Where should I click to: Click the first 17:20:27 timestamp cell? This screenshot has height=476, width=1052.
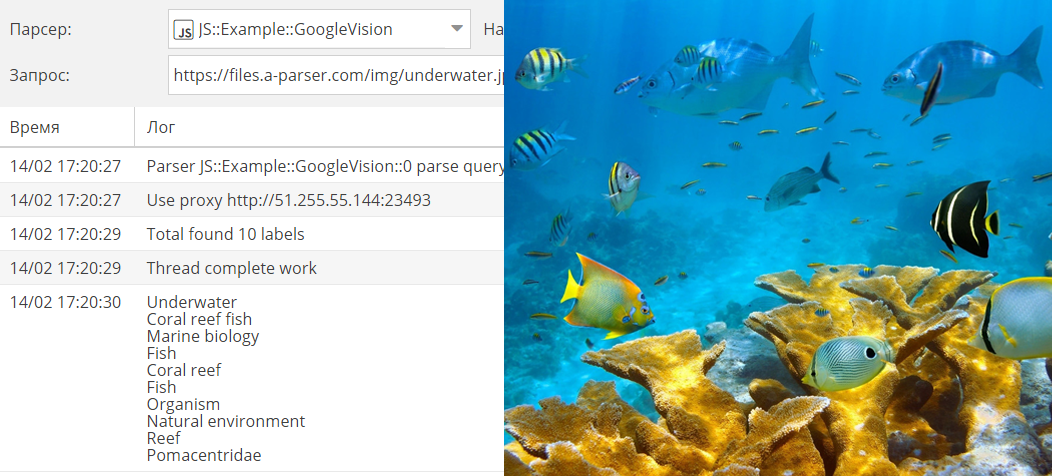(65, 166)
